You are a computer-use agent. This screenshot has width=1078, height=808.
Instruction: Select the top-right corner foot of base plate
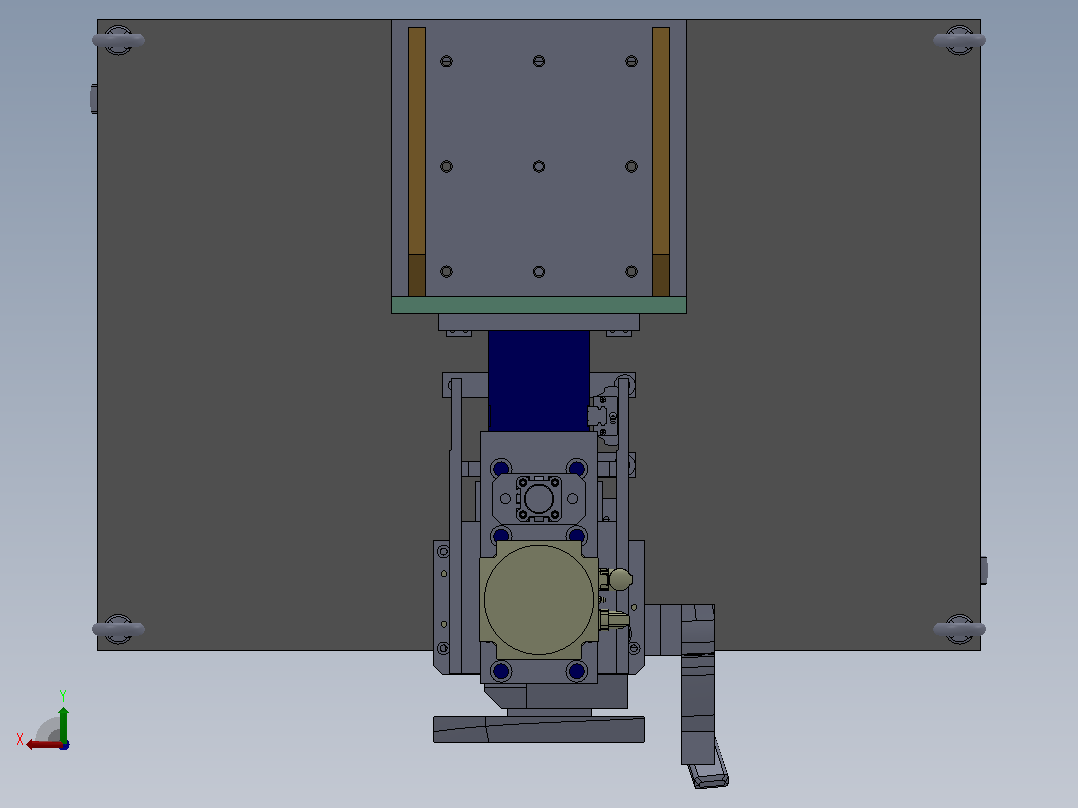point(959,41)
